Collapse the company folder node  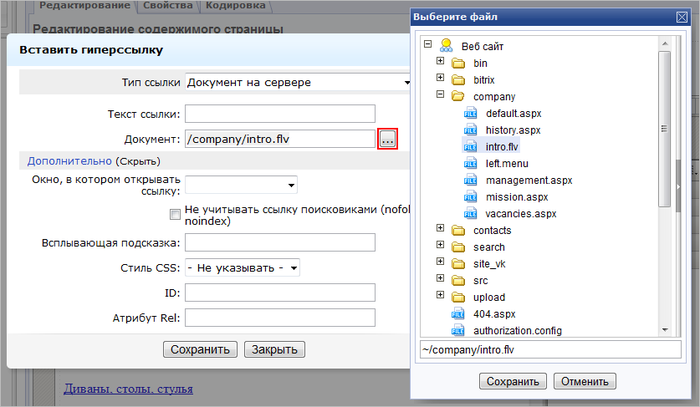440,94
